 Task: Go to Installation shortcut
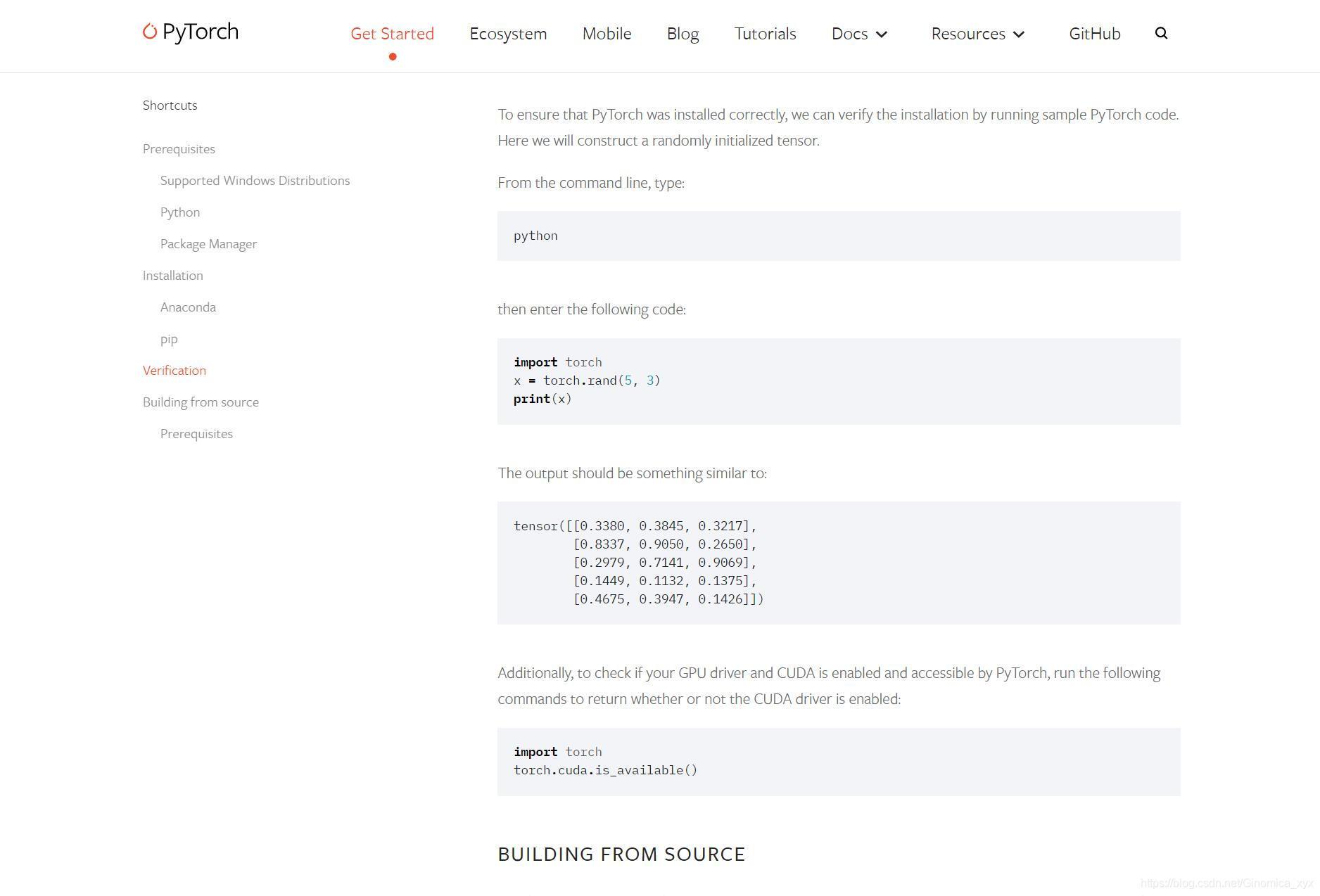(172, 276)
